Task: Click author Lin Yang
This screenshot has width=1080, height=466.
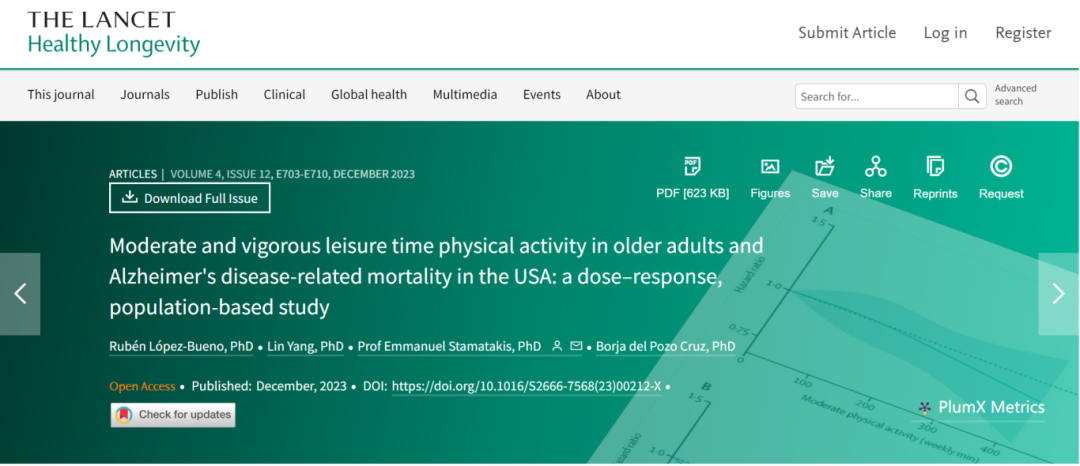Action: [304, 346]
